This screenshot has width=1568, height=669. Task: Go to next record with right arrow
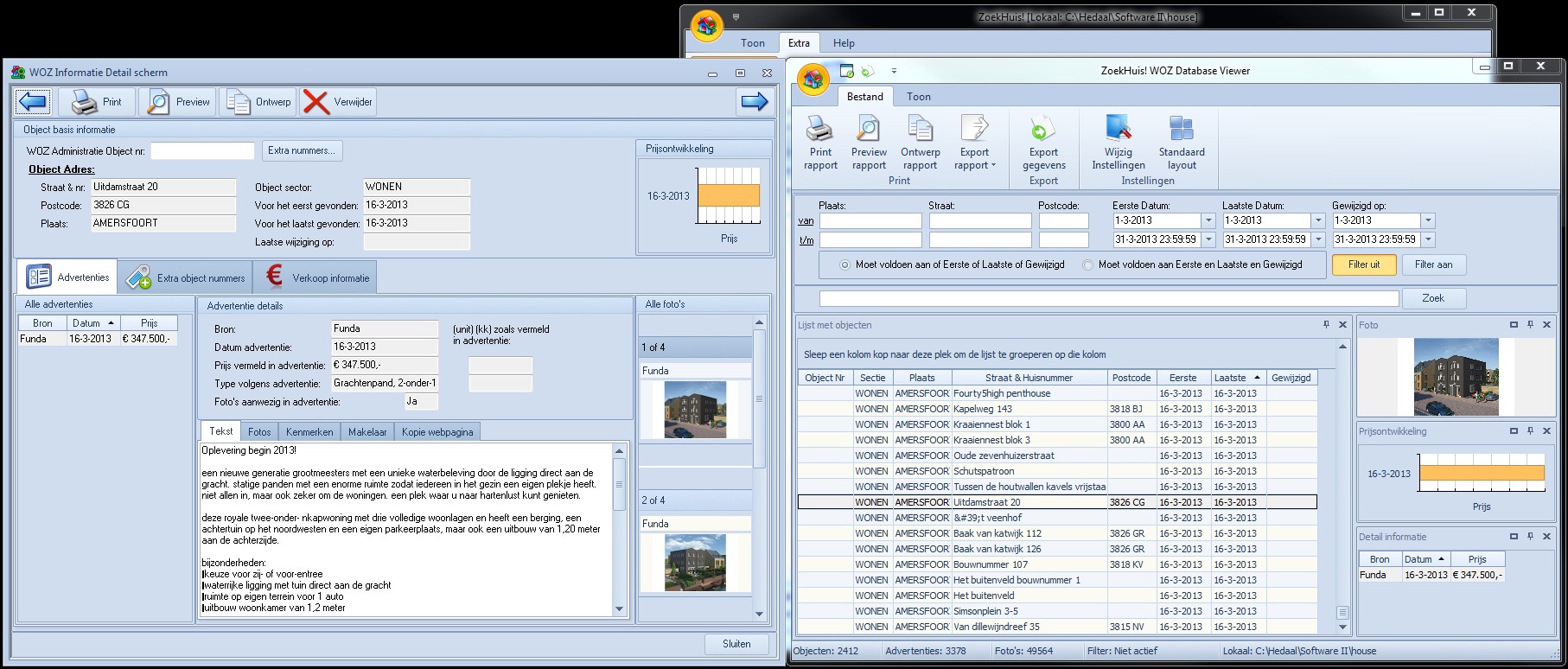pyautogui.click(x=754, y=102)
